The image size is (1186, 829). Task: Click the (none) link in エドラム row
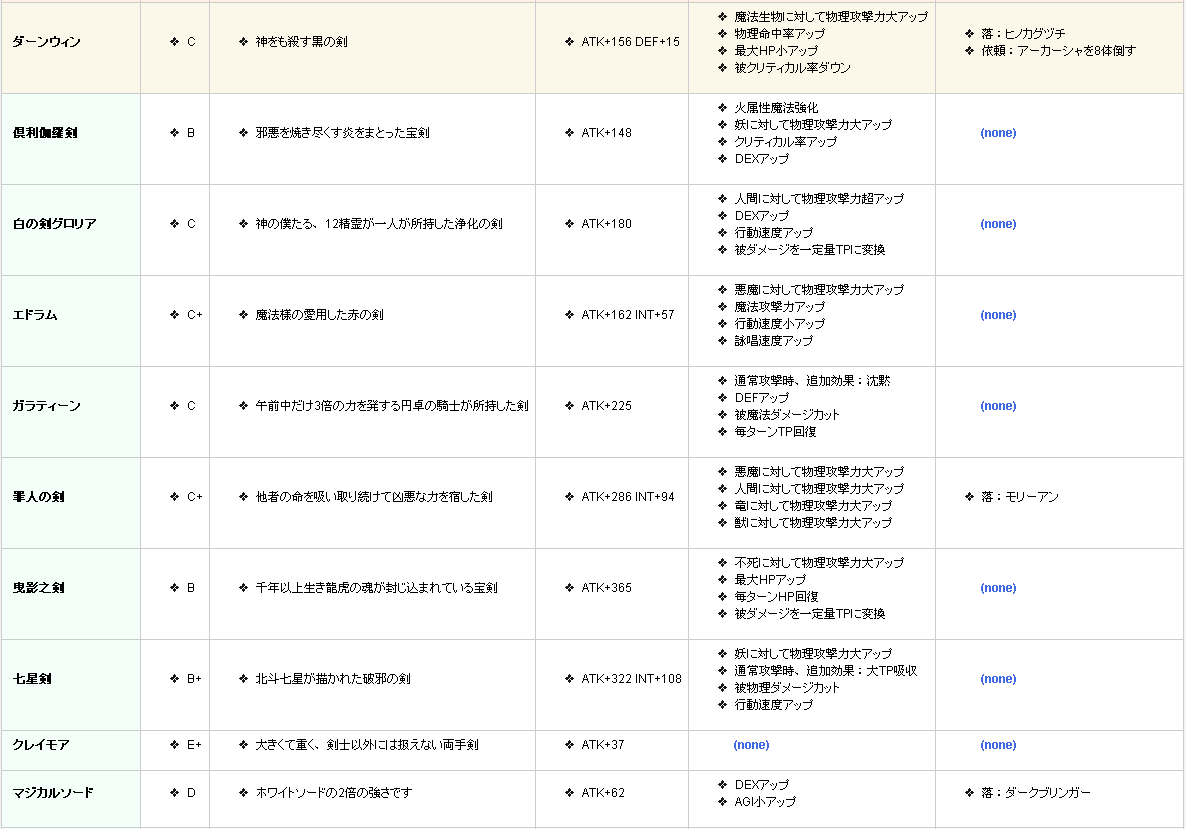coord(997,315)
